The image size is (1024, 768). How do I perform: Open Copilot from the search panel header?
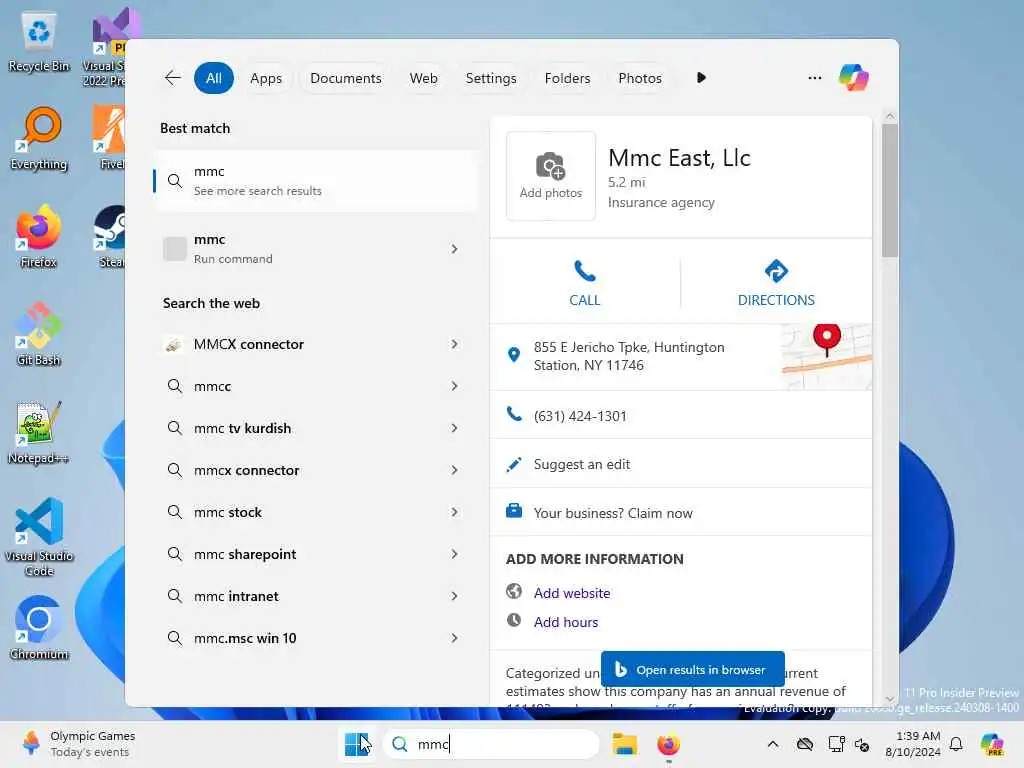[854, 78]
